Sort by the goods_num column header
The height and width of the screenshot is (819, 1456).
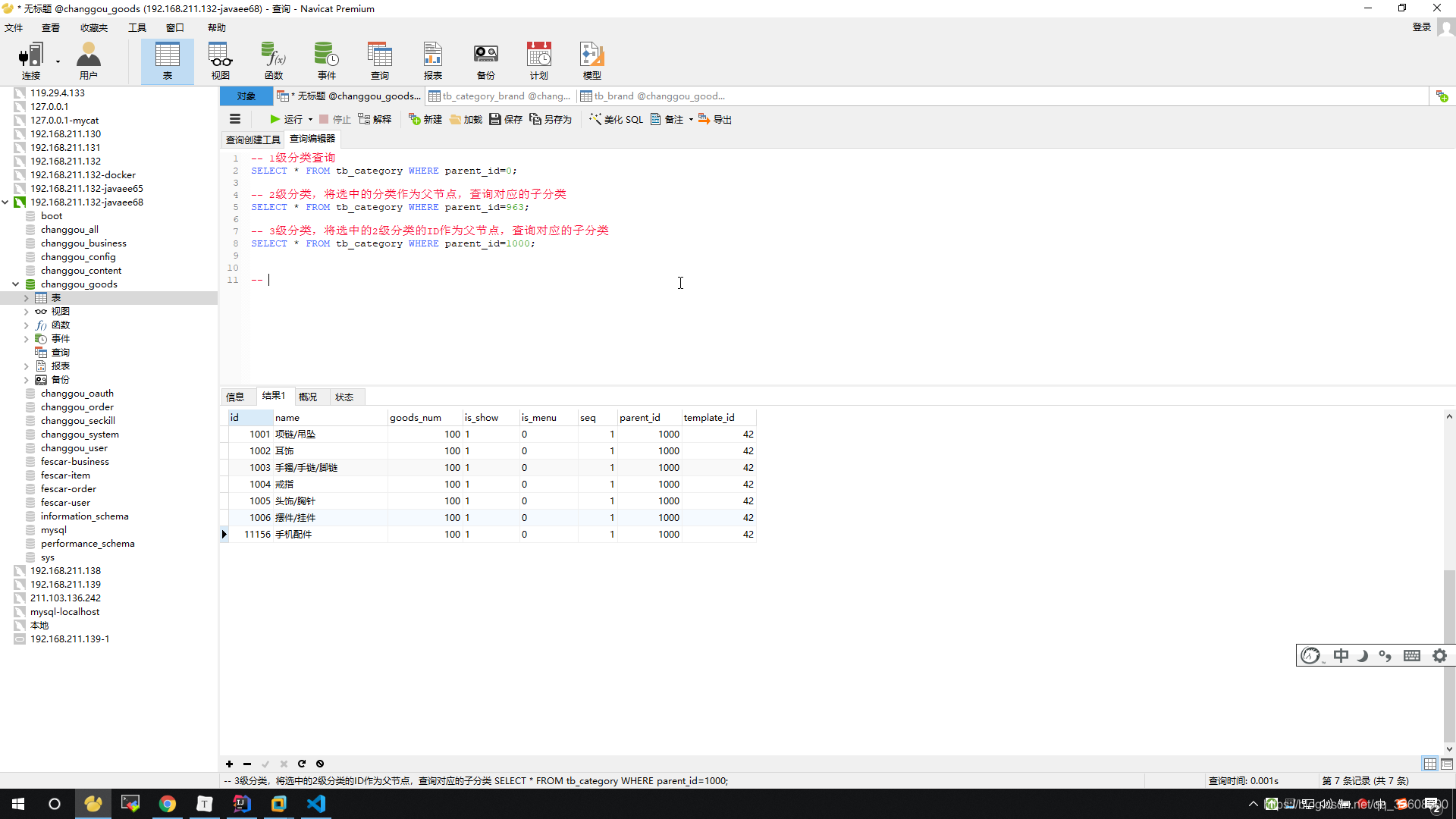[x=425, y=417]
